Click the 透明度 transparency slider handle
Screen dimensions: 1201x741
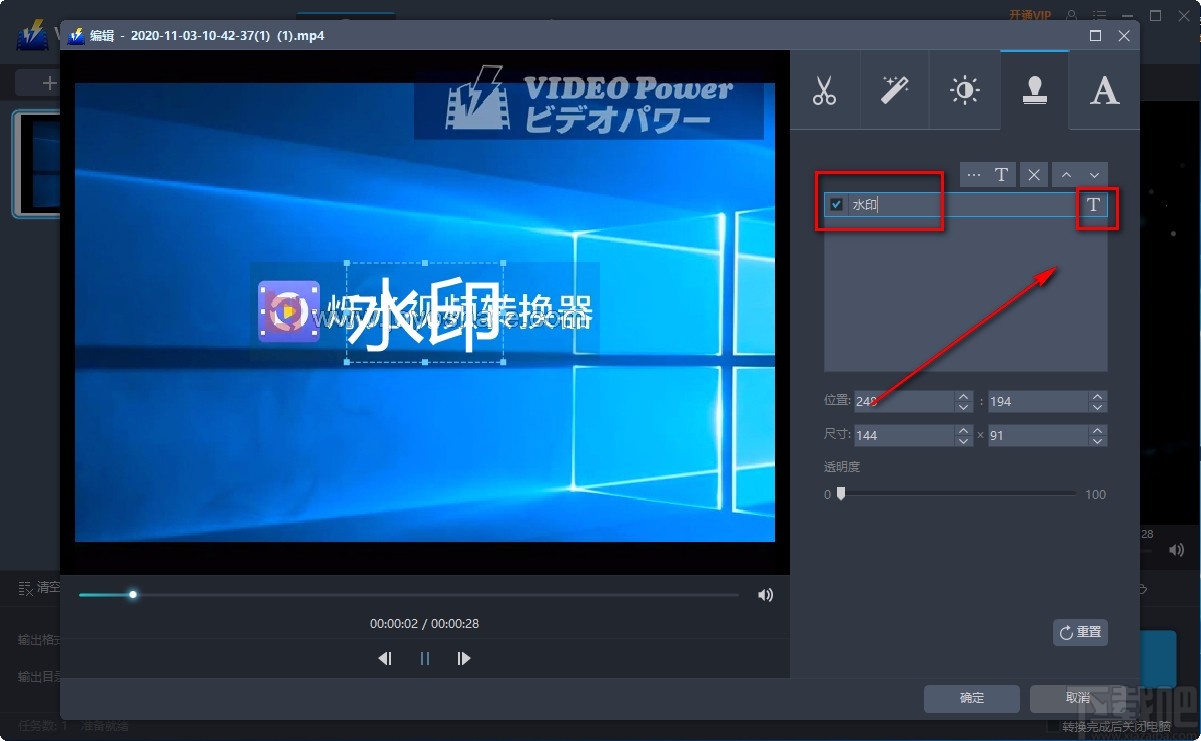(841, 493)
